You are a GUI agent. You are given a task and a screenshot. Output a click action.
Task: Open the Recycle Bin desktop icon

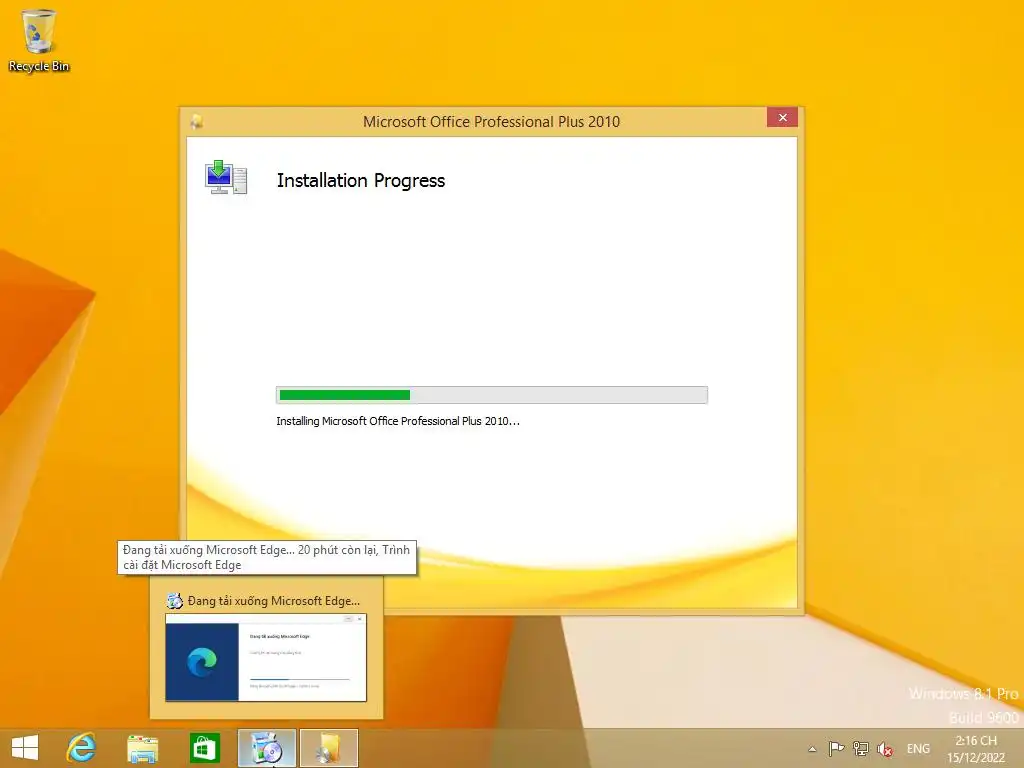point(39,40)
